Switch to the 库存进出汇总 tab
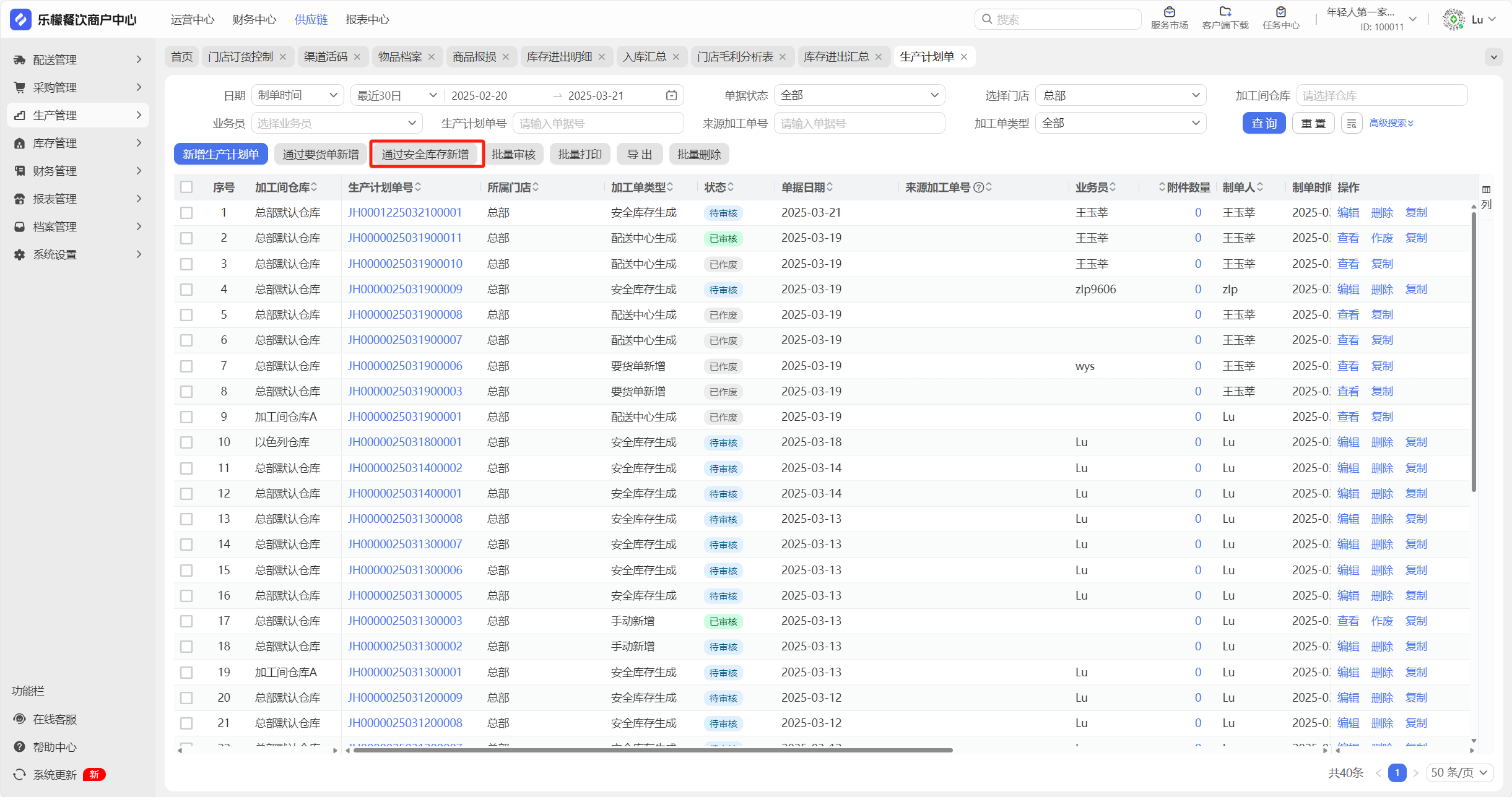 [x=836, y=57]
